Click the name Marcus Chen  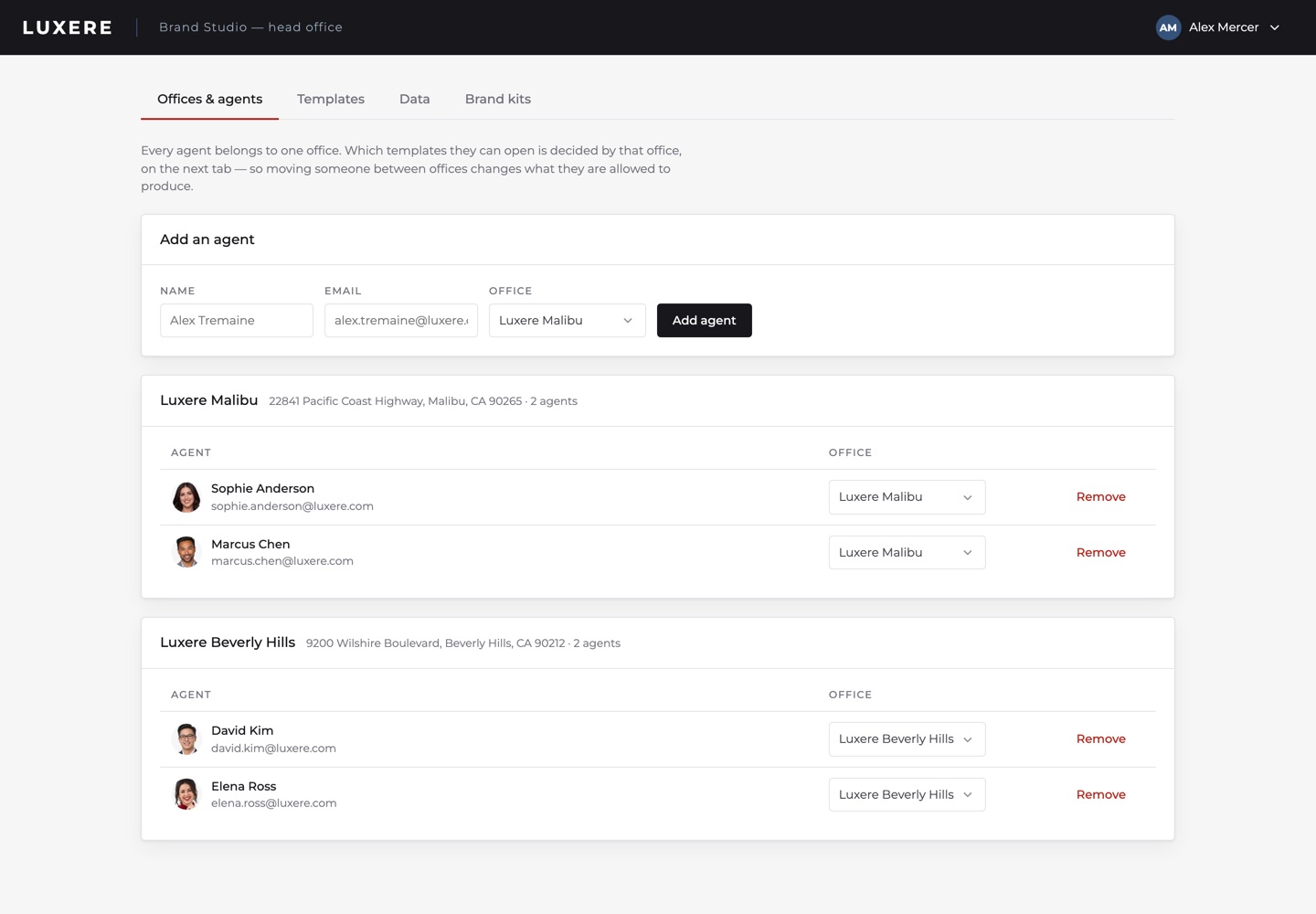250,545
